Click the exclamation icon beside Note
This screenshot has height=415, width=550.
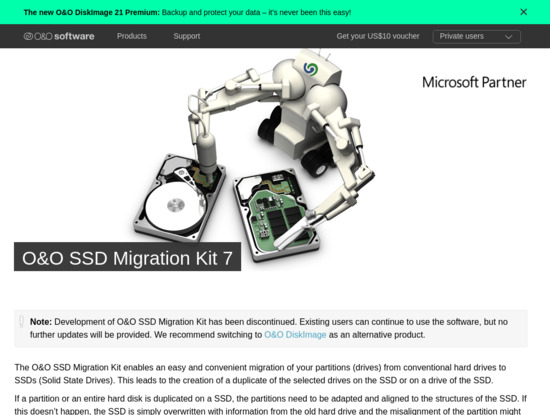click(21, 321)
